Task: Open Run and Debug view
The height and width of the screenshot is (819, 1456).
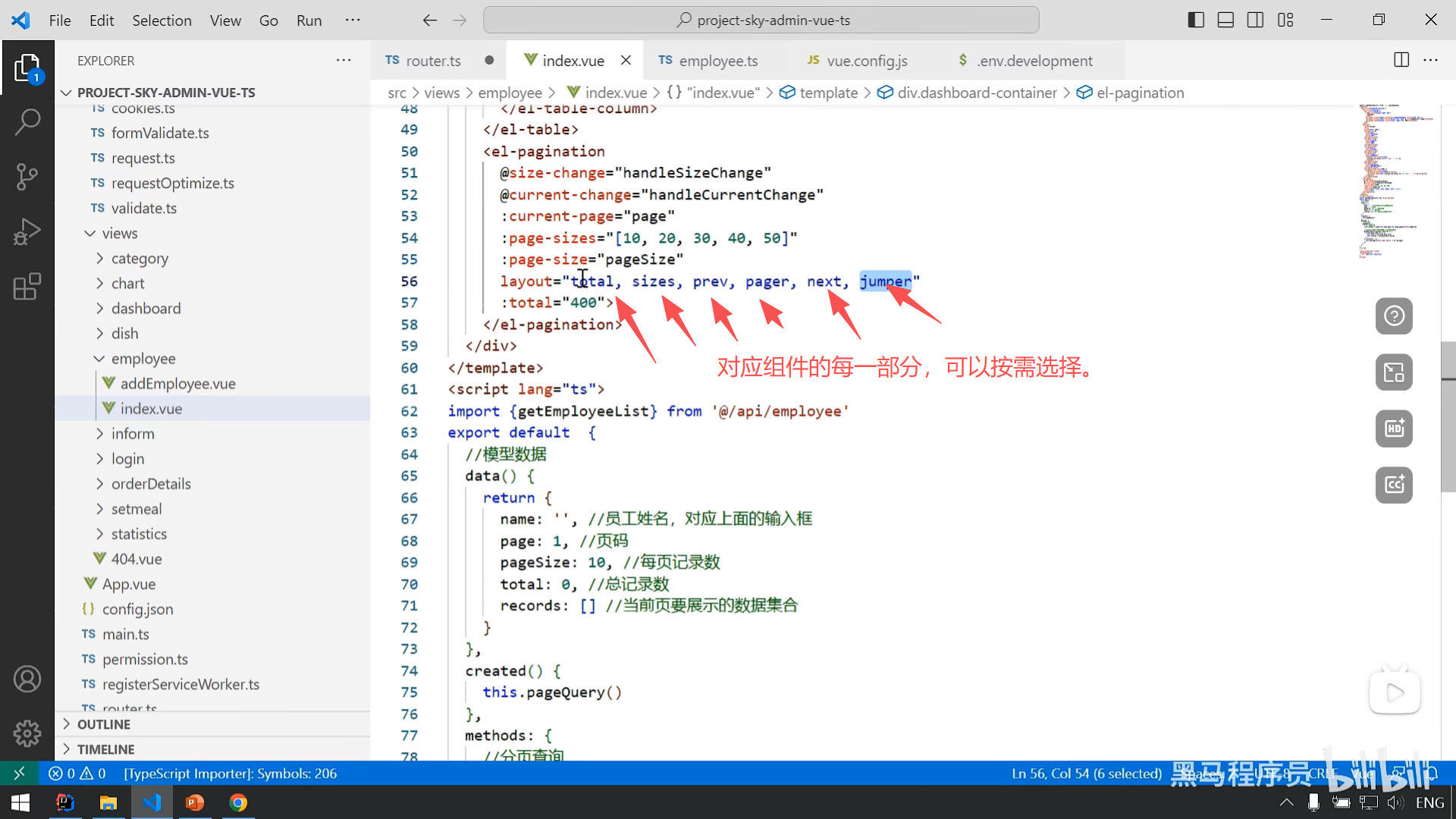Action: tap(27, 232)
